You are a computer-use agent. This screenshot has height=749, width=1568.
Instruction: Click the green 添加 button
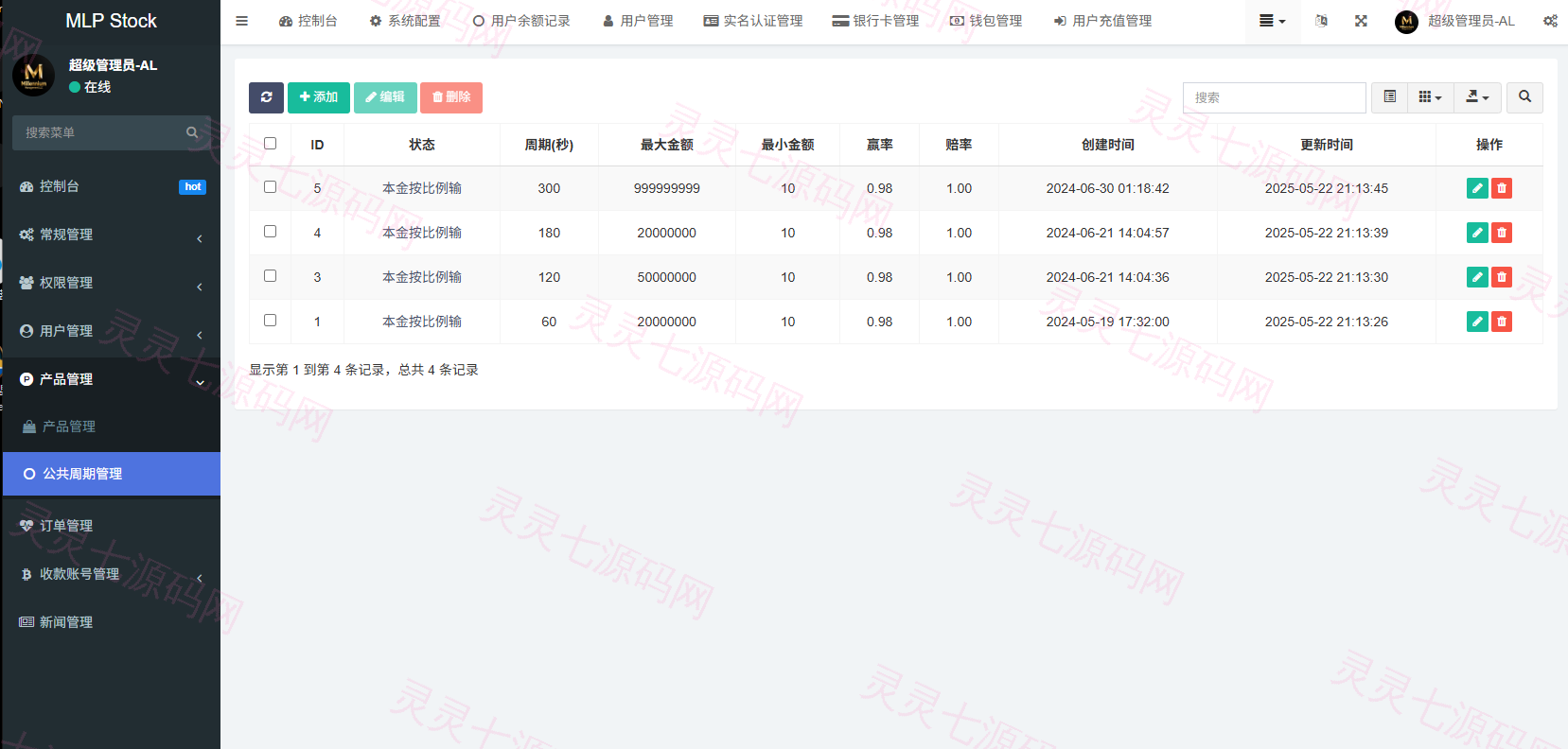pos(319,97)
